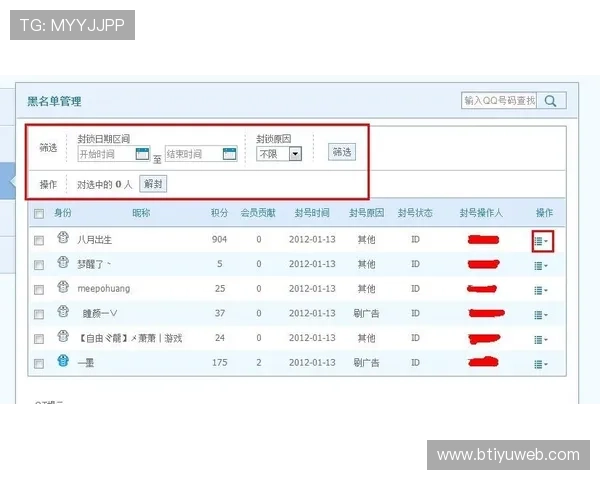Click the 昵称 column header
Image resolution: width=600 pixels, height=480 pixels.
(141, 213)
